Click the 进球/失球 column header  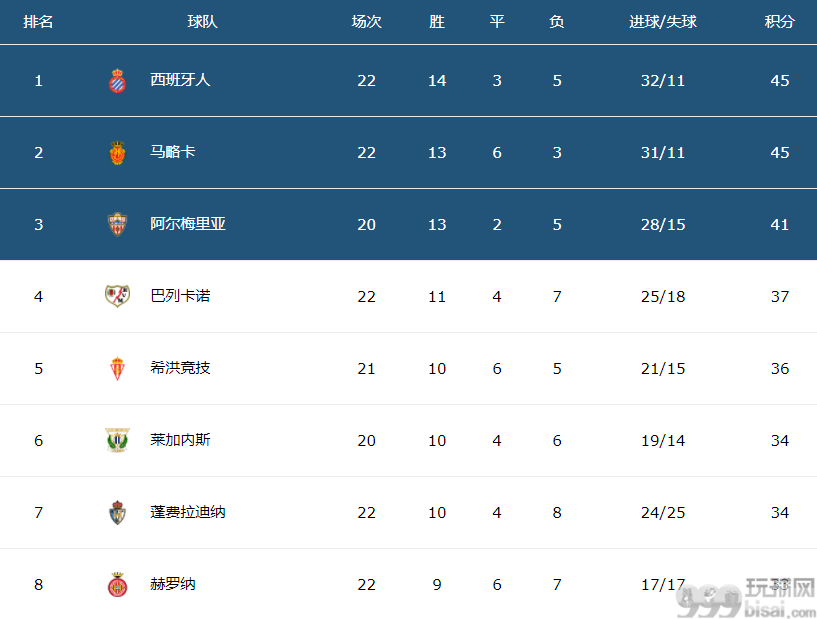(x=663, y=21)
